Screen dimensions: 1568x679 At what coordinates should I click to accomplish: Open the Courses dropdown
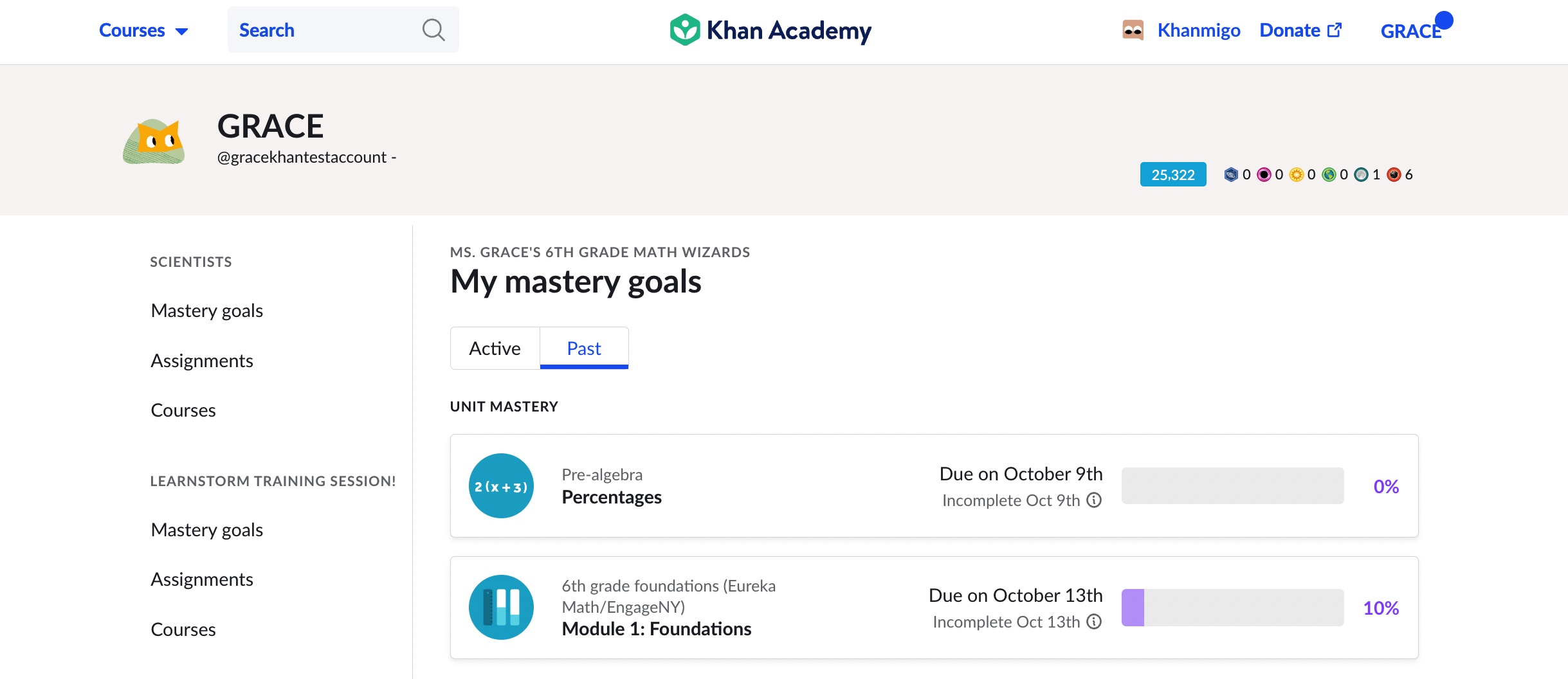pos(143,30)
